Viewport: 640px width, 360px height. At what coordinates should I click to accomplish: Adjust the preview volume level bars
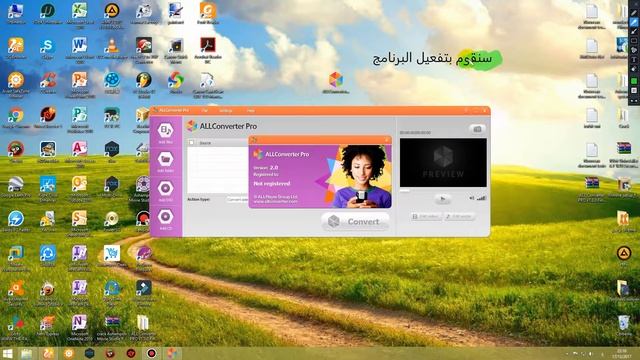tap(482, 198)
